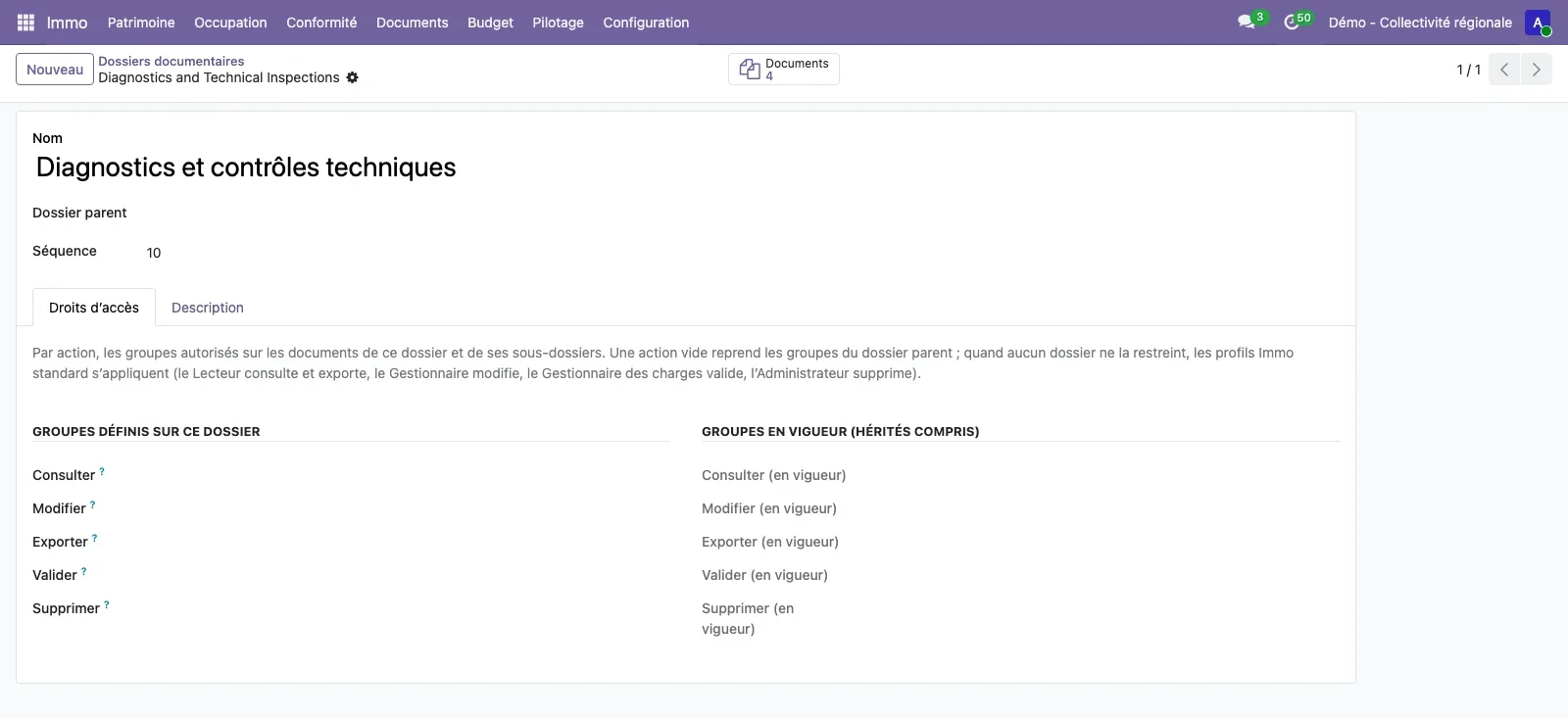
Task: Click the Supprimer groups field
Action: pyautogui.click(x=407, y=608)
